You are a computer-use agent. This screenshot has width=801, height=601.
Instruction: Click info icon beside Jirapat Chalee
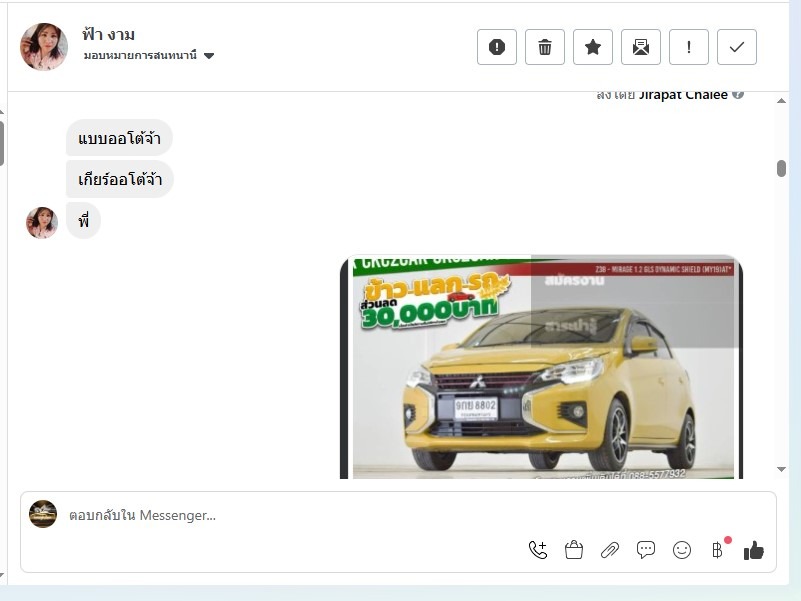(x=738, y=94)
